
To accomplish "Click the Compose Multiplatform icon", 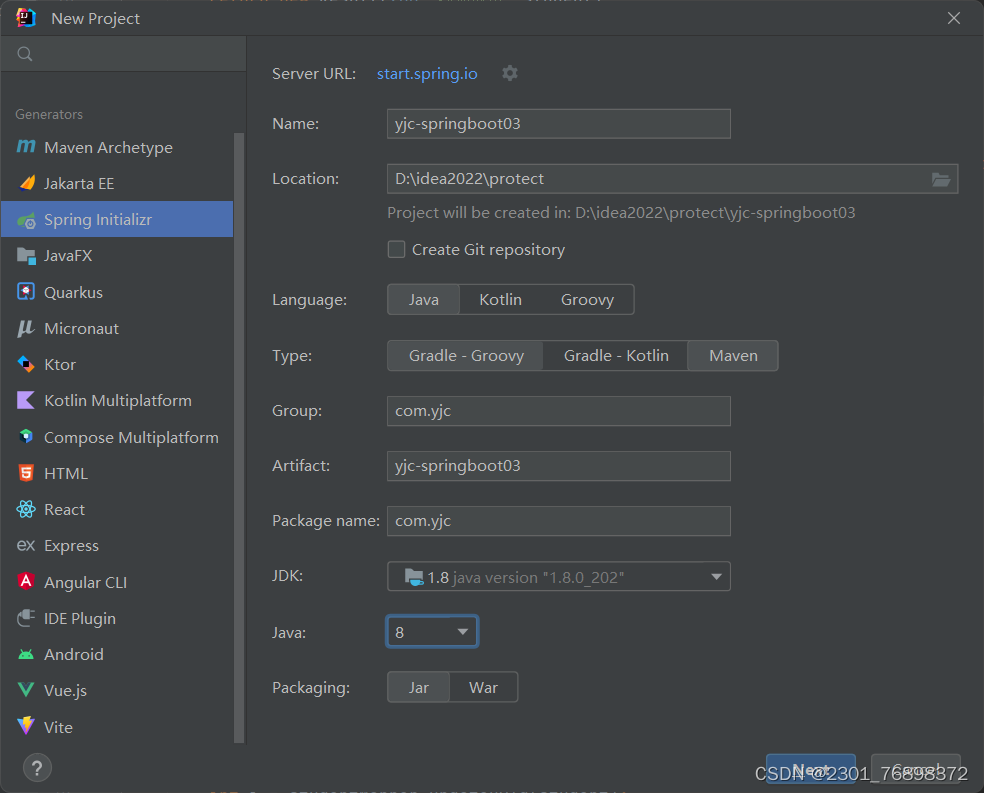I will (x=26, y=437).
